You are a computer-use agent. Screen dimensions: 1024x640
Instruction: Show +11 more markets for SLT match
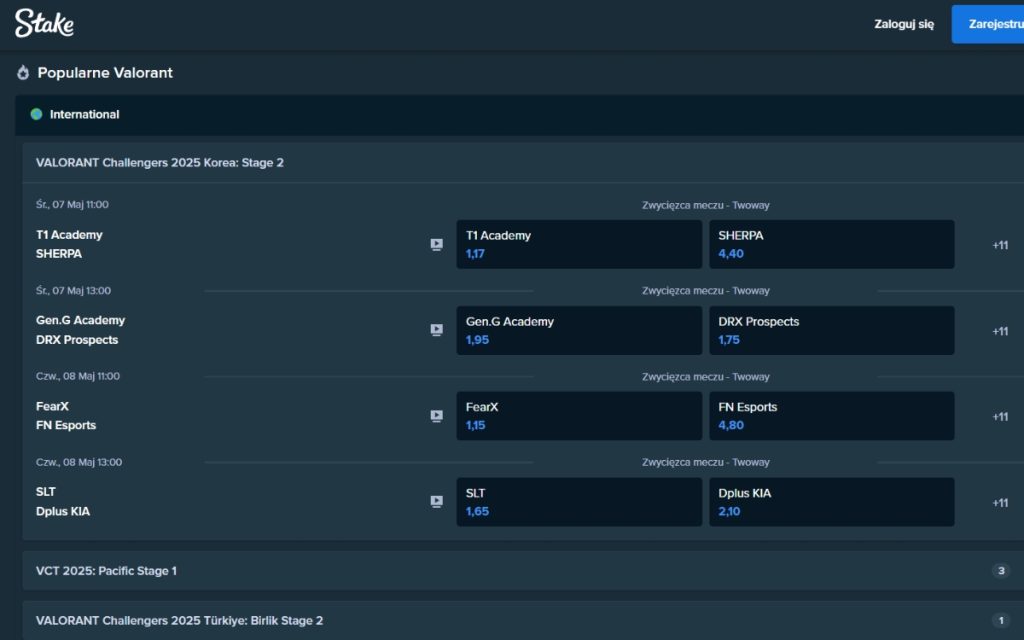click(999, 503)
